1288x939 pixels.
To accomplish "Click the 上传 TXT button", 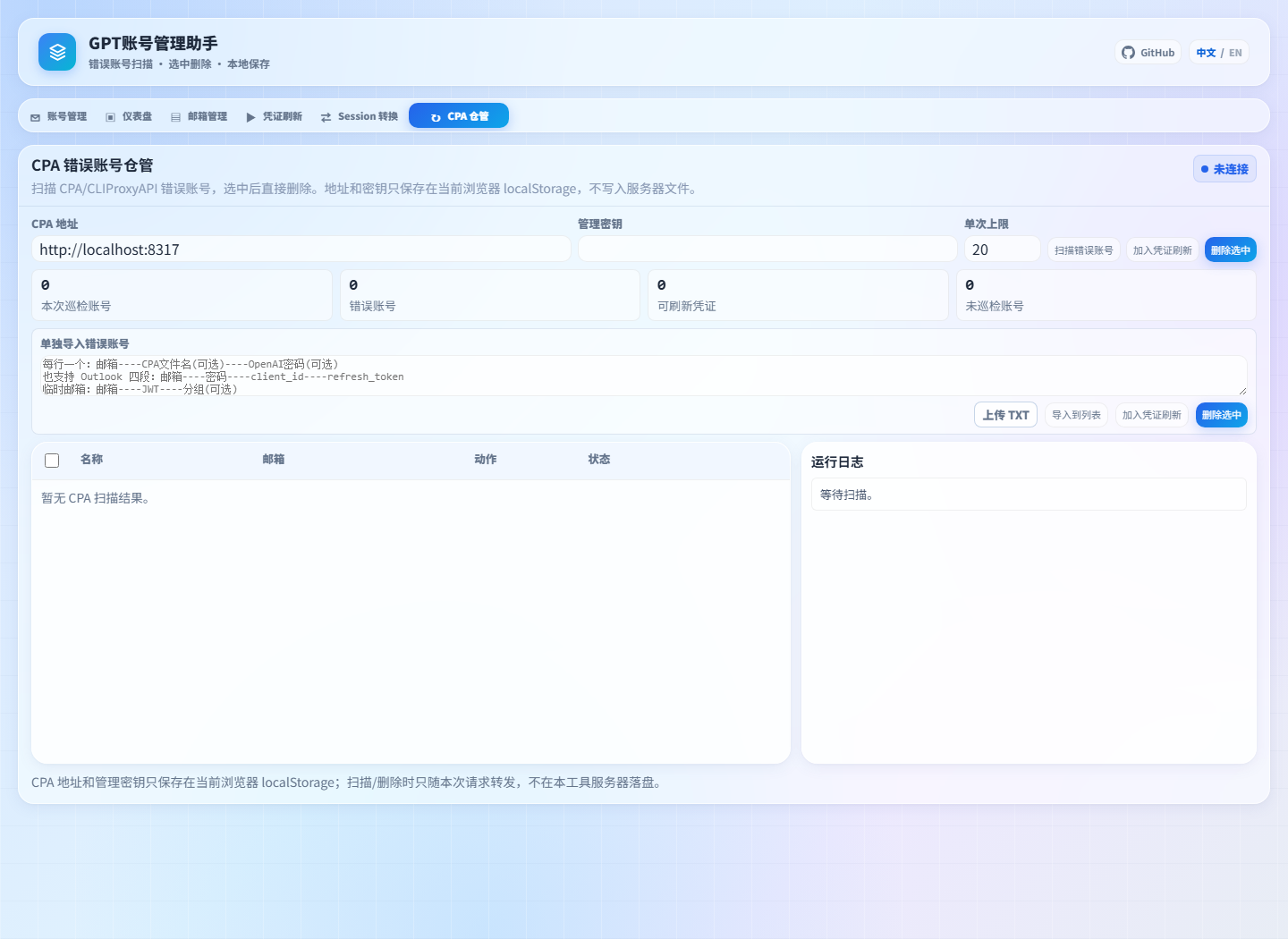I will (x=1005, y=415).
